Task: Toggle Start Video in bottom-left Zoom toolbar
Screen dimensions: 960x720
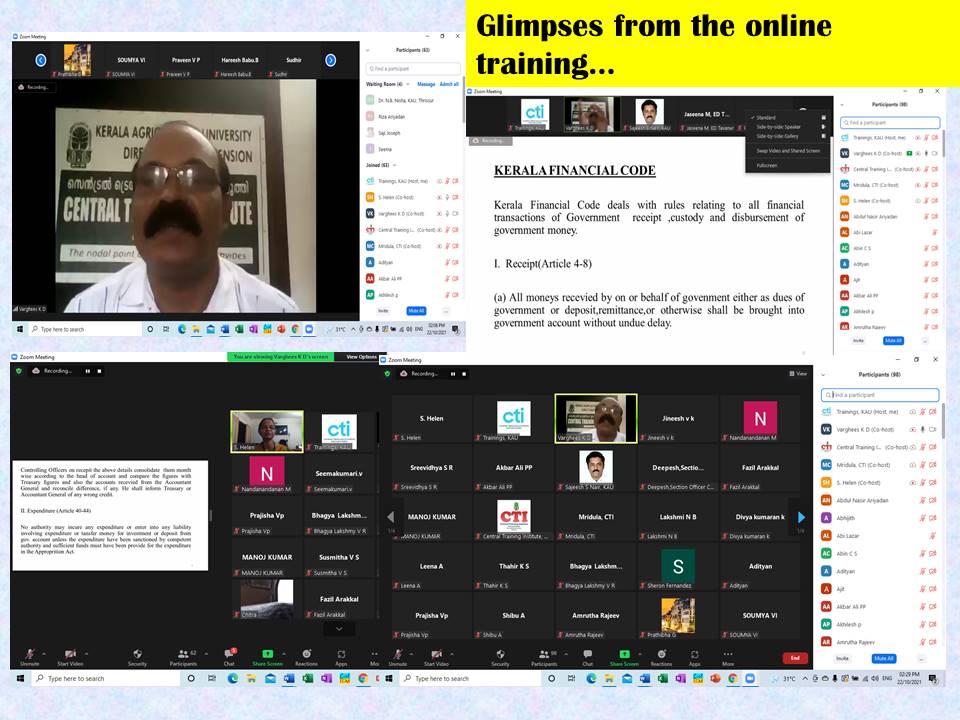Action: coord(70,657)
